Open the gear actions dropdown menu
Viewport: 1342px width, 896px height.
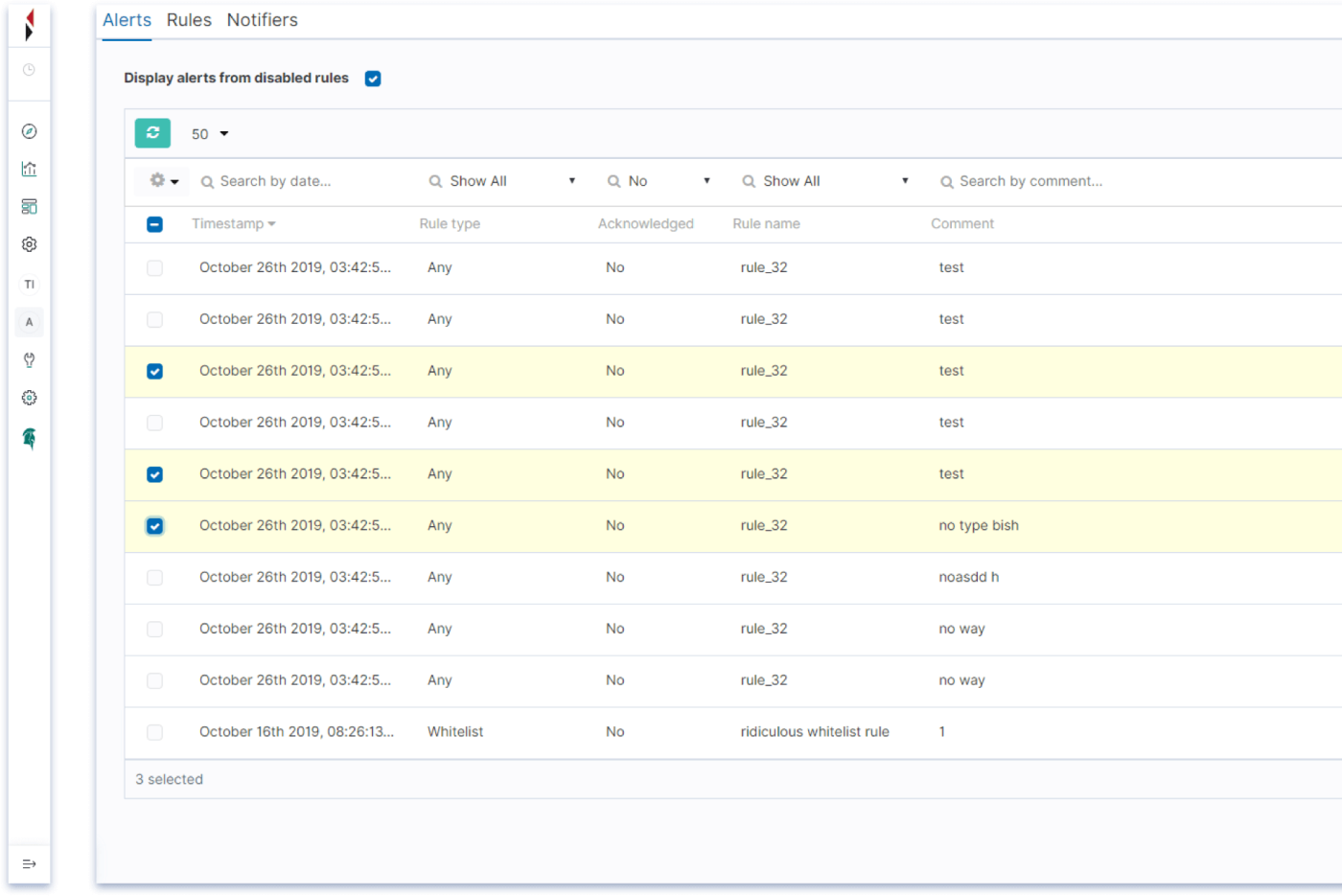click(x=164, y=181)
